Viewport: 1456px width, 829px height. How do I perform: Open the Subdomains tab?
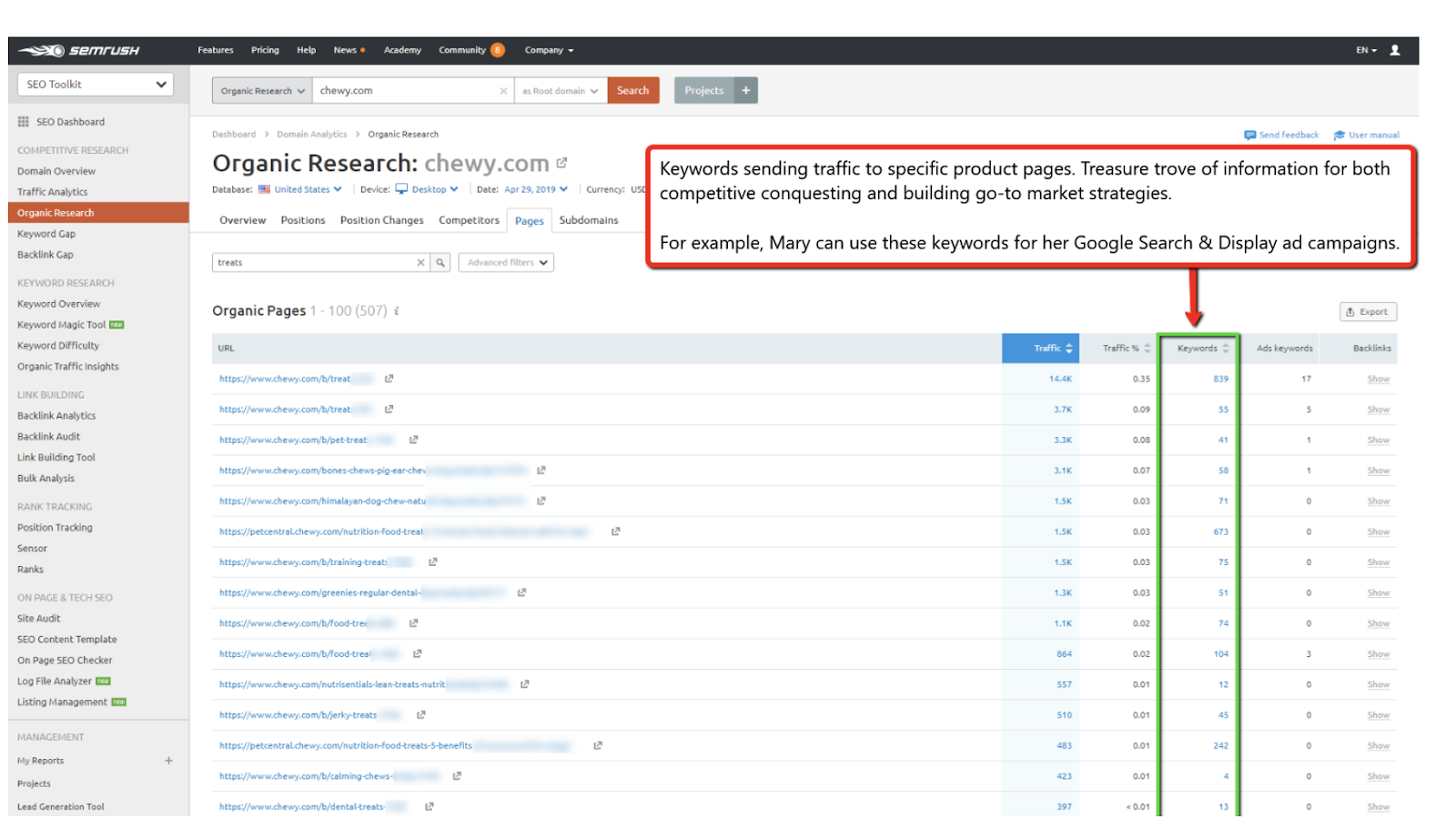589,220
